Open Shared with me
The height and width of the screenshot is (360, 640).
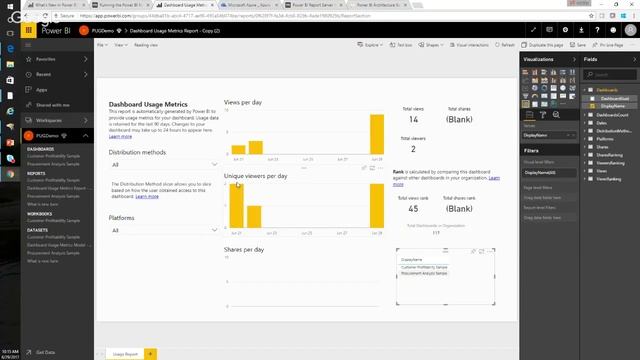click(x=52, y=105)
